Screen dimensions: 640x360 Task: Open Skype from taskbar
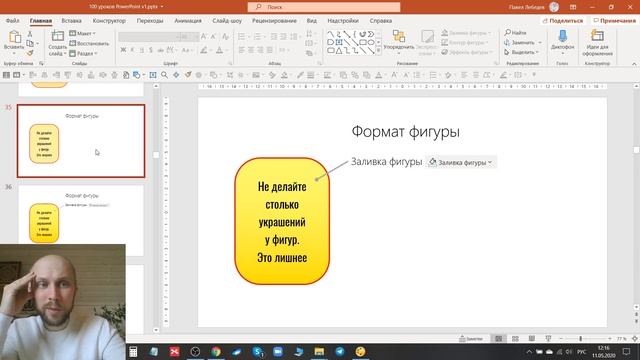(x=258, y=351)
